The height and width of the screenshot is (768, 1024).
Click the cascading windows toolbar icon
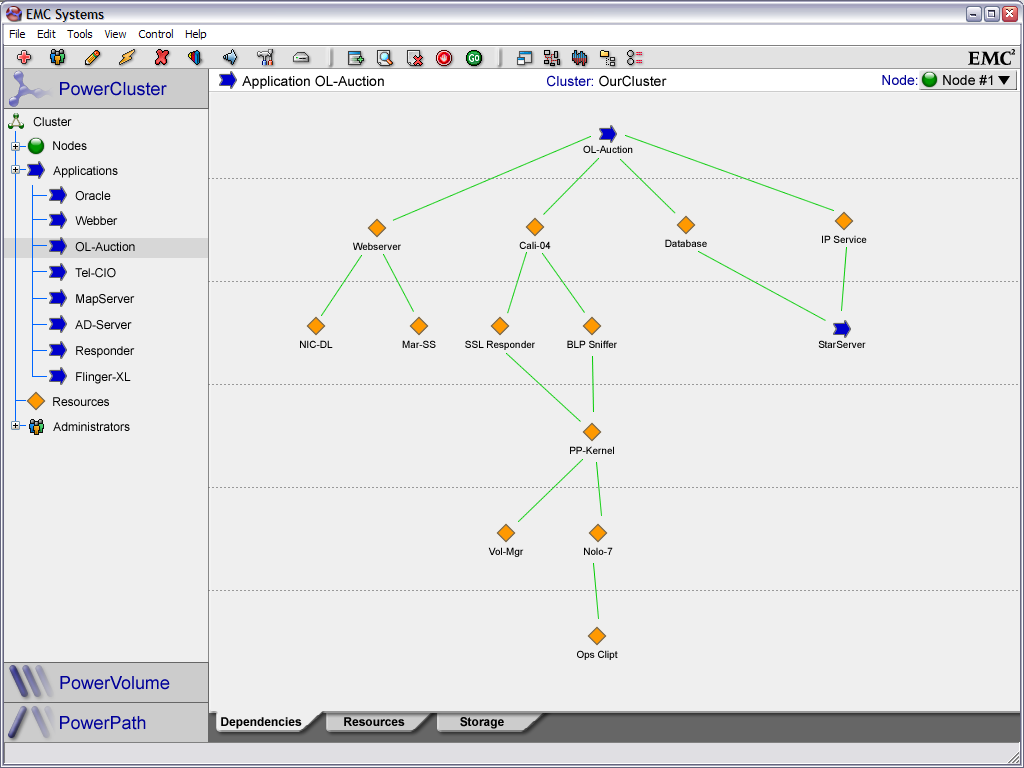524,58
